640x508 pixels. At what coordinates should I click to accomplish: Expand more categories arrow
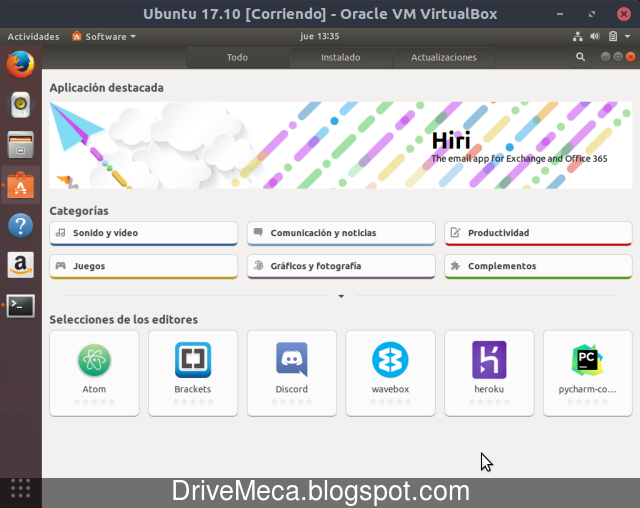341,296
